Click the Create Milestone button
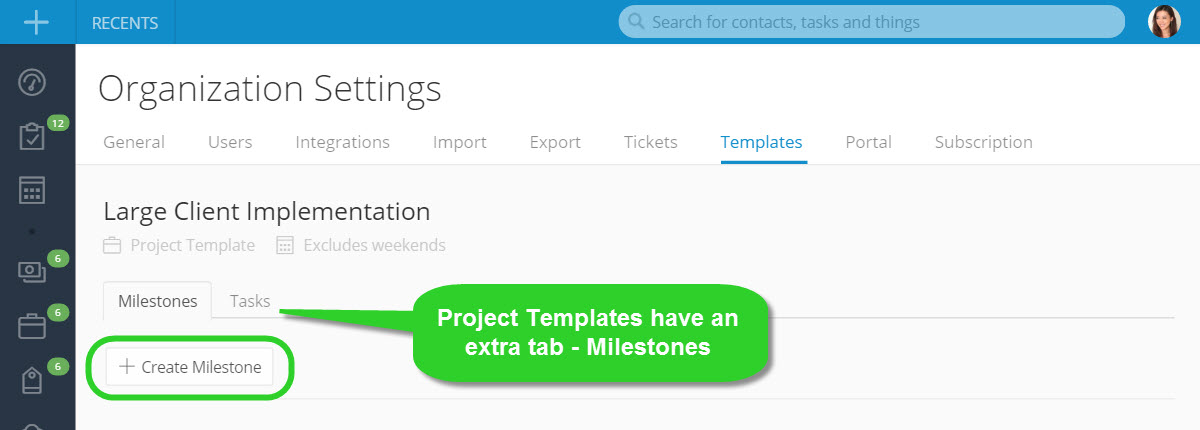The width and height of the screenshot is (1200, 430). [x=189, y=367]
